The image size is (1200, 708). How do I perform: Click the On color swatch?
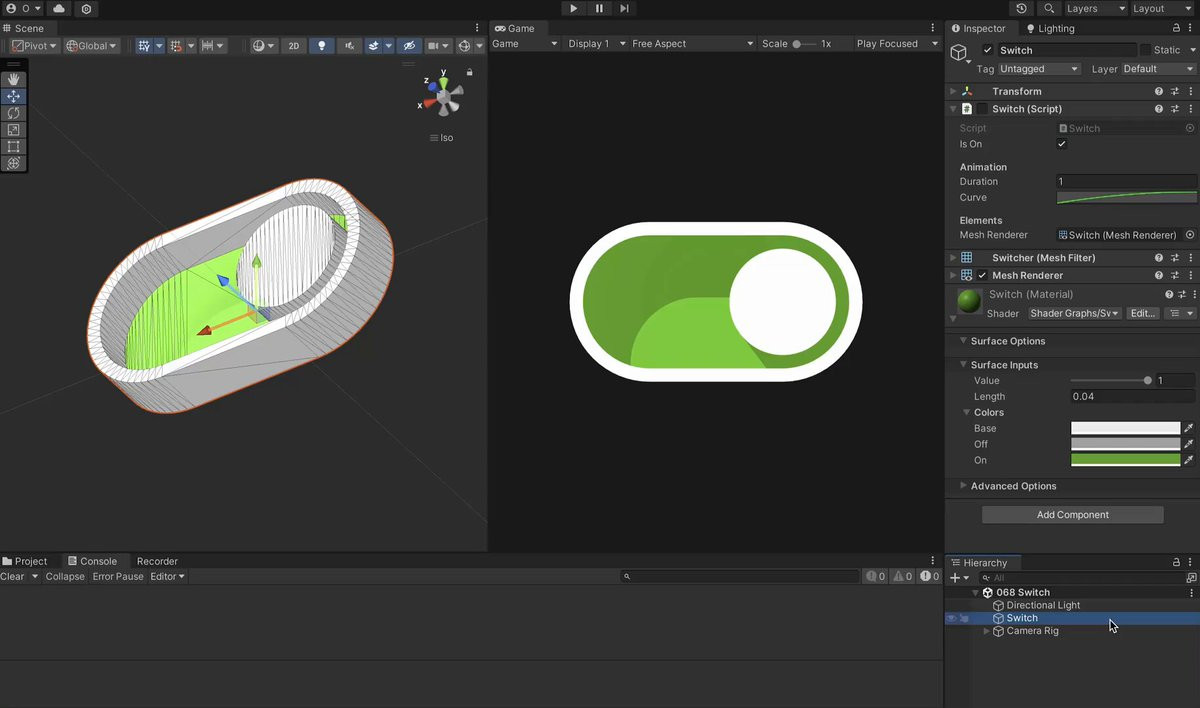(x=1125, y=460)
